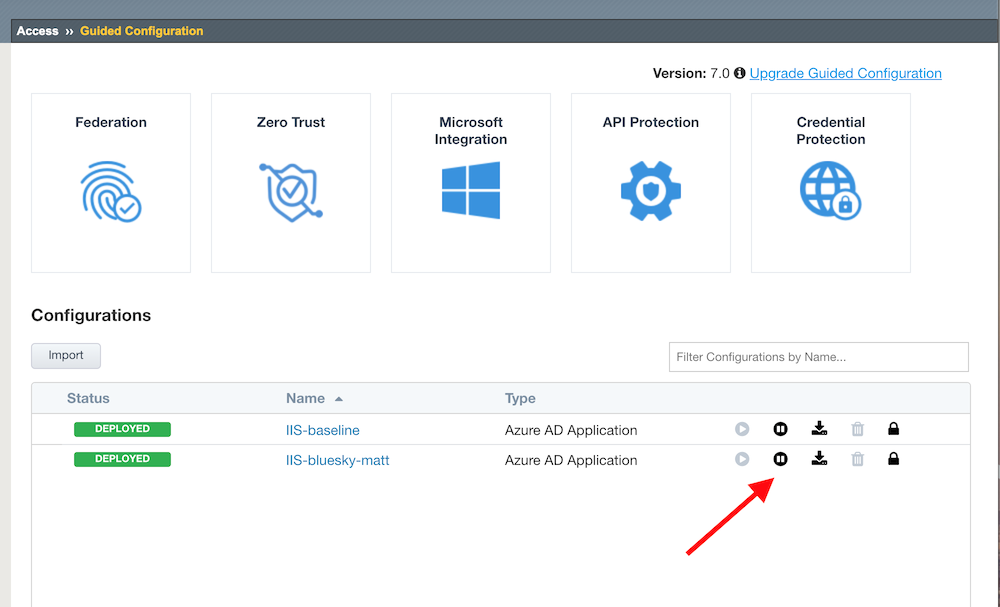Select the Credential Protection globe icon
1000x607 pixels.
[x=830, y=191]
